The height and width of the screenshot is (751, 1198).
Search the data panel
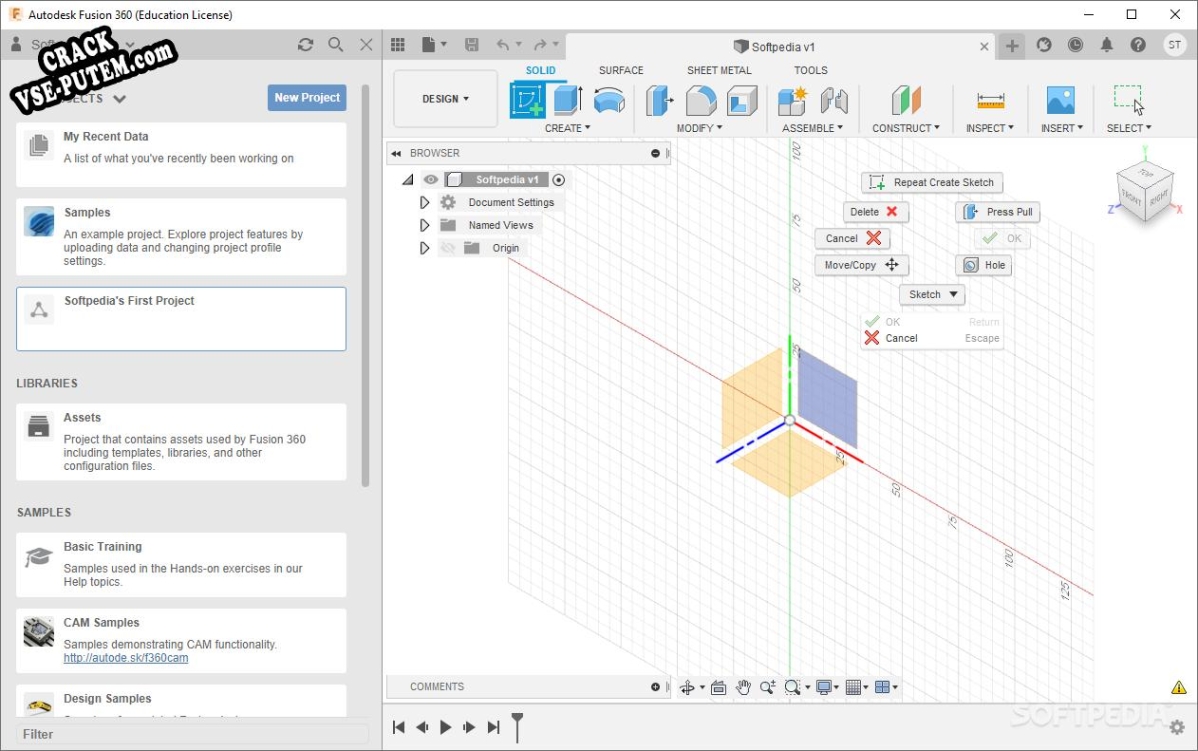(x=335, y=44)
